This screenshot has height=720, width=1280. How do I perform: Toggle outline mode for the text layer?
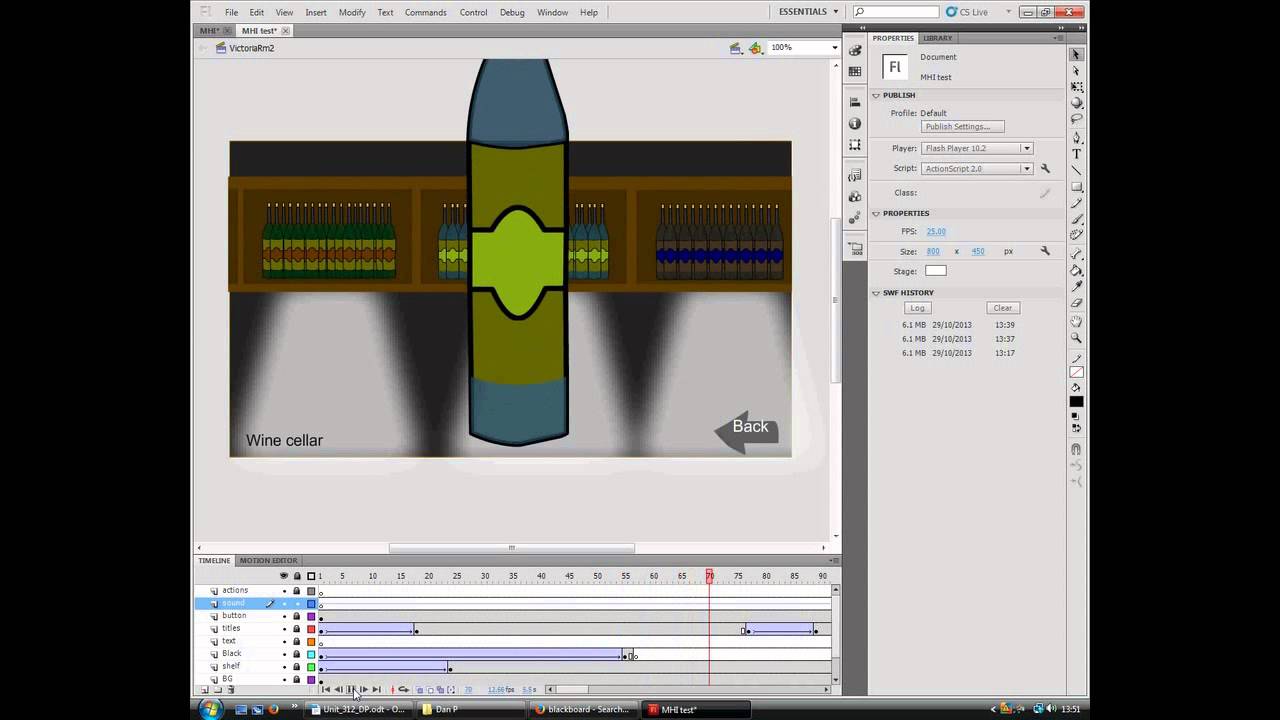click(311, 641)
